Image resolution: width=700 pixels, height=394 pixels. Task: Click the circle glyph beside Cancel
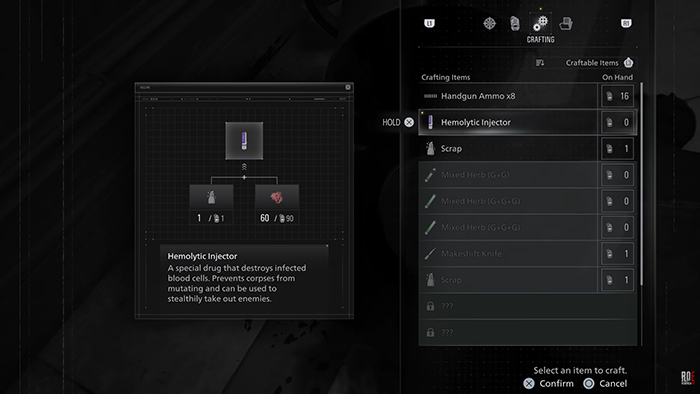589,383
